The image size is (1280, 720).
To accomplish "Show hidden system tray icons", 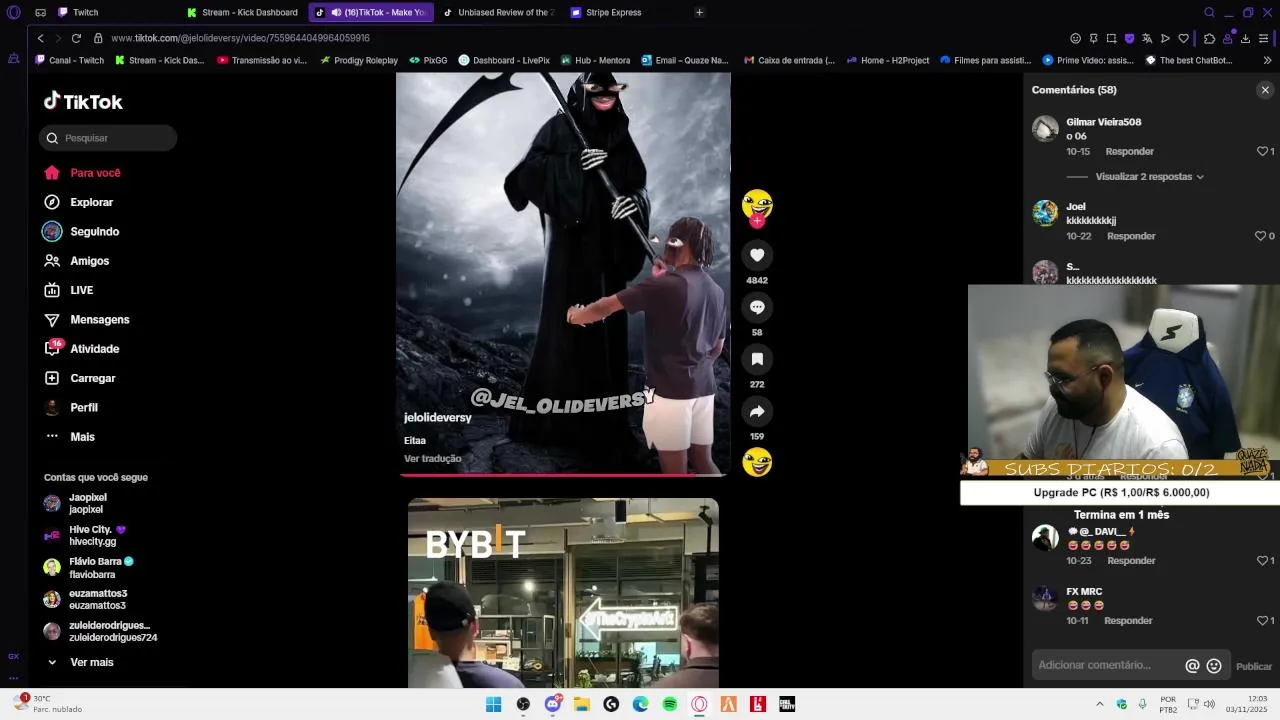I will point(1099,704).
